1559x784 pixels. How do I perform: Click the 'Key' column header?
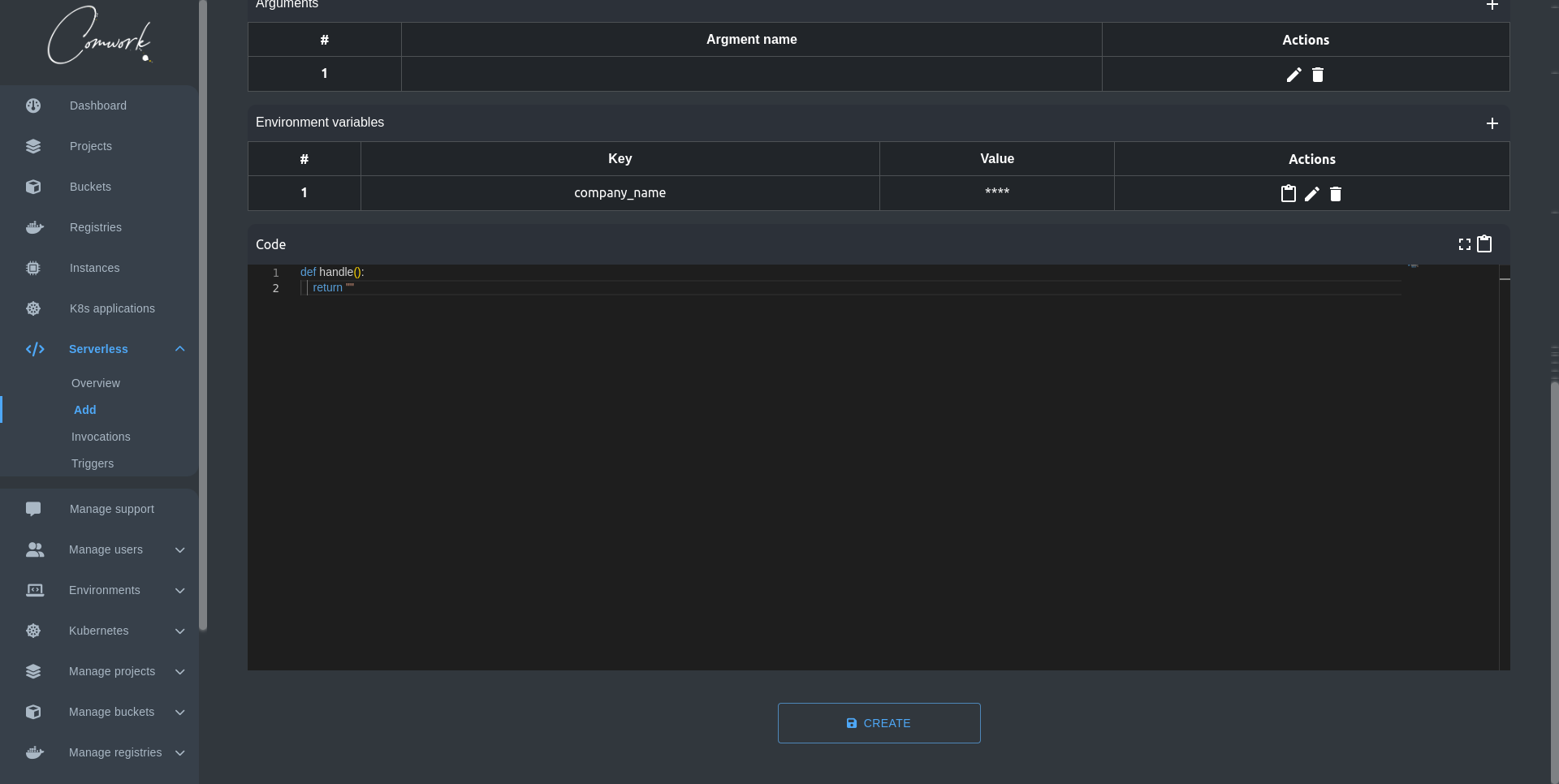620,159
